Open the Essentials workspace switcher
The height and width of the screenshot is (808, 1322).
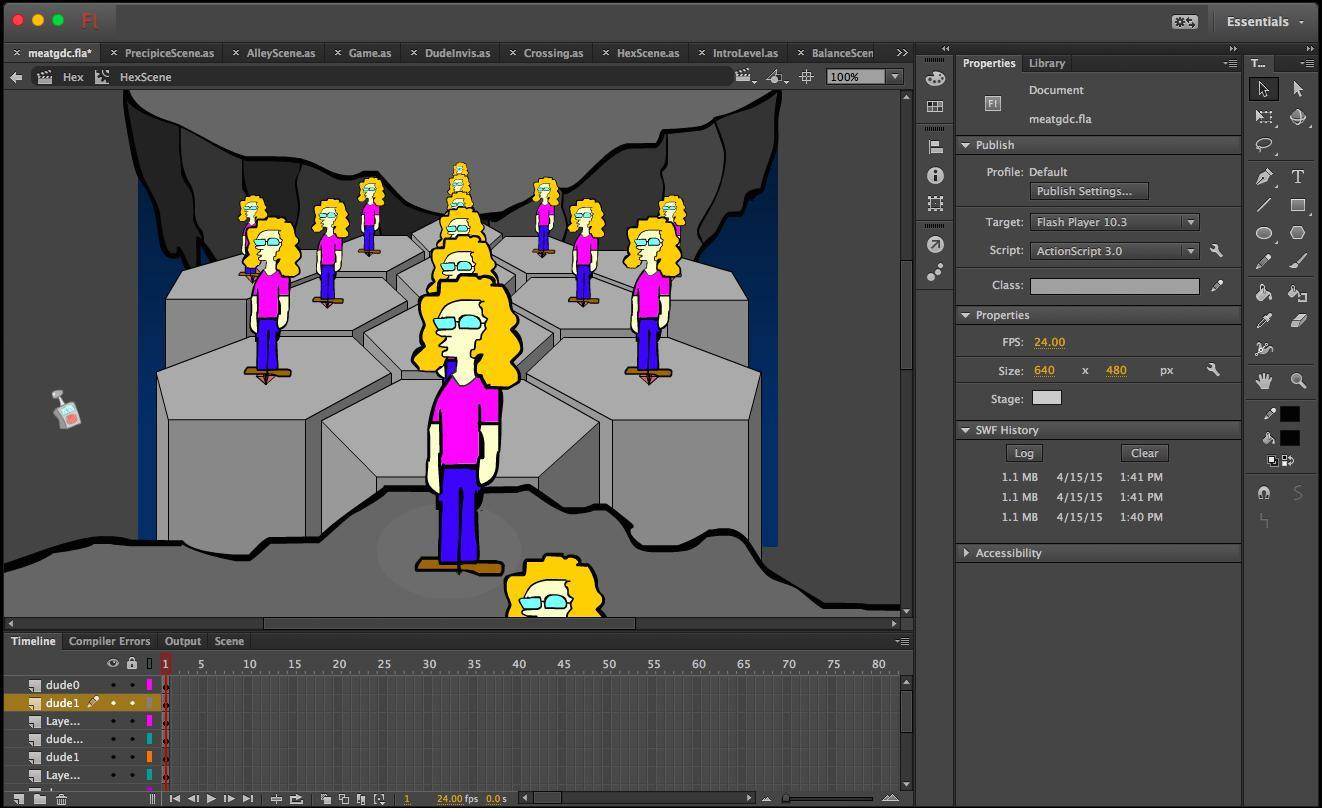point(1264,21)
